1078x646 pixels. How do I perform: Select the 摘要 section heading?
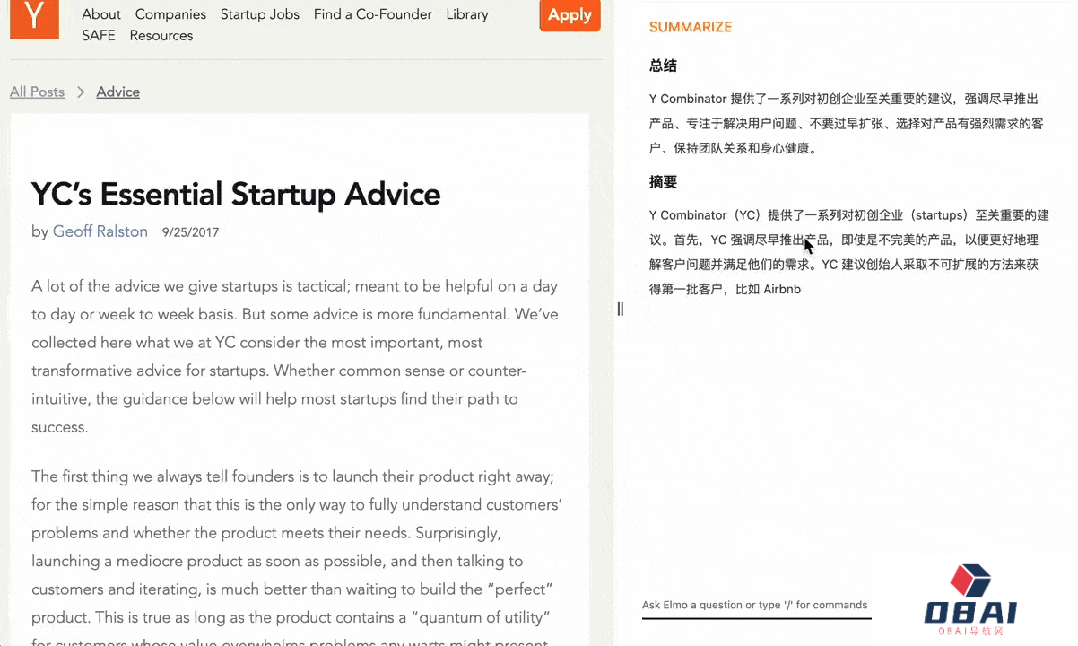point(663,182)
